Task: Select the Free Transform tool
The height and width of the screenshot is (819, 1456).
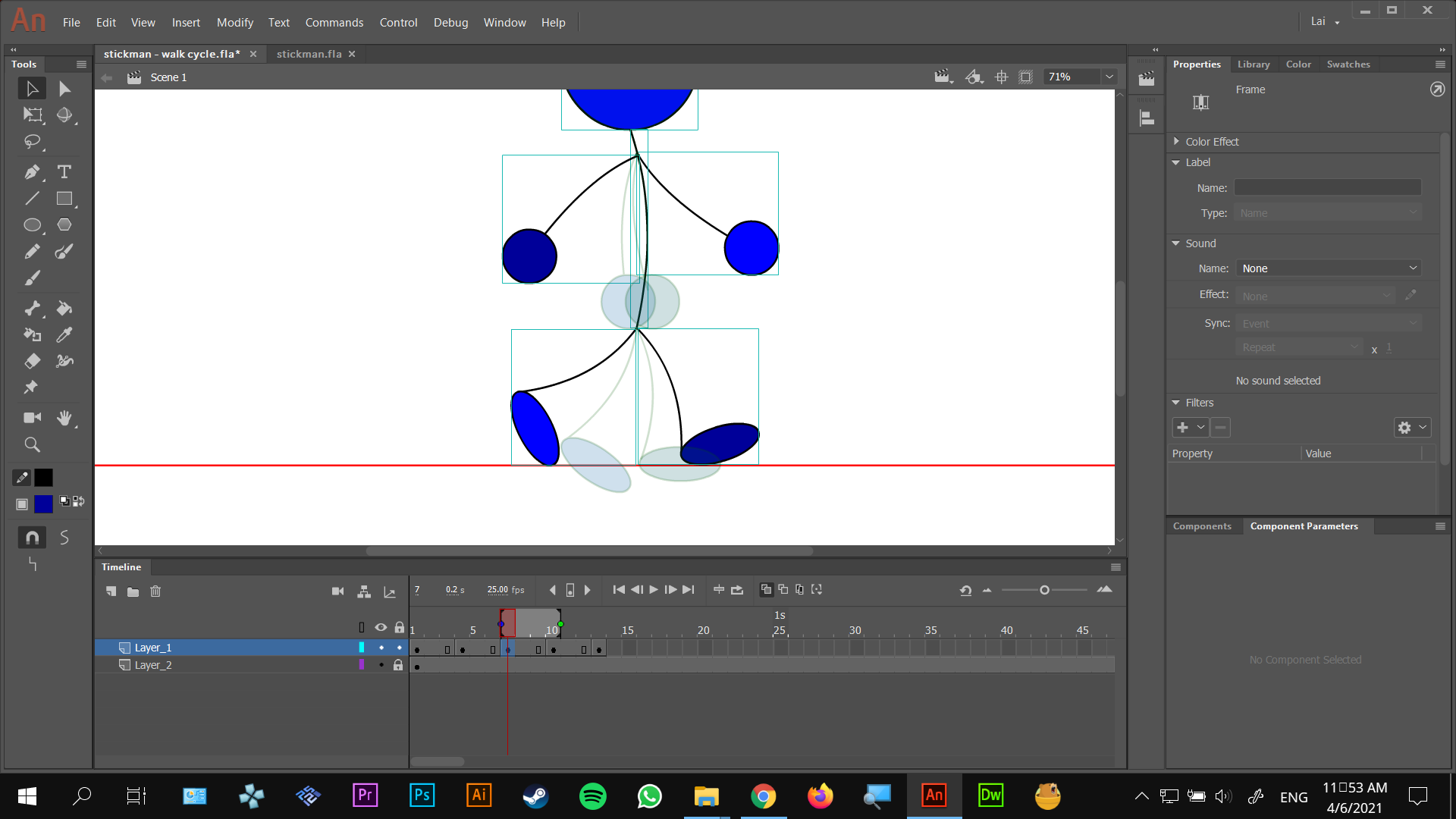Action: [x=32, y=115]
